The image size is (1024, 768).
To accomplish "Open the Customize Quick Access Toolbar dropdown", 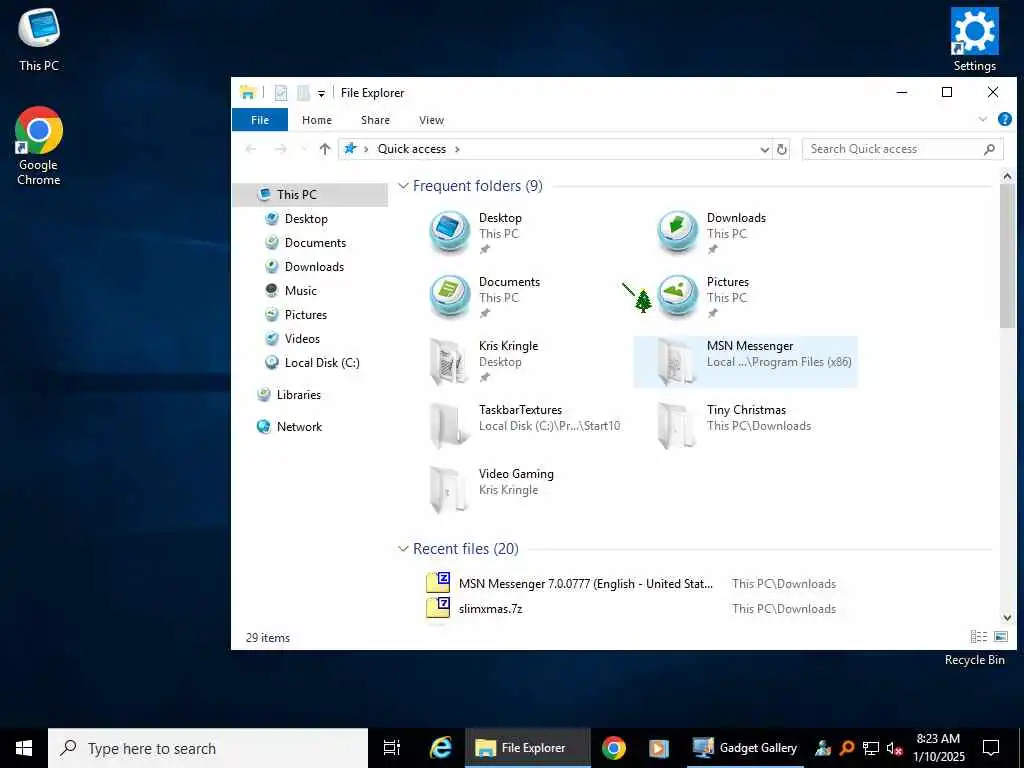I will point(321,93).
